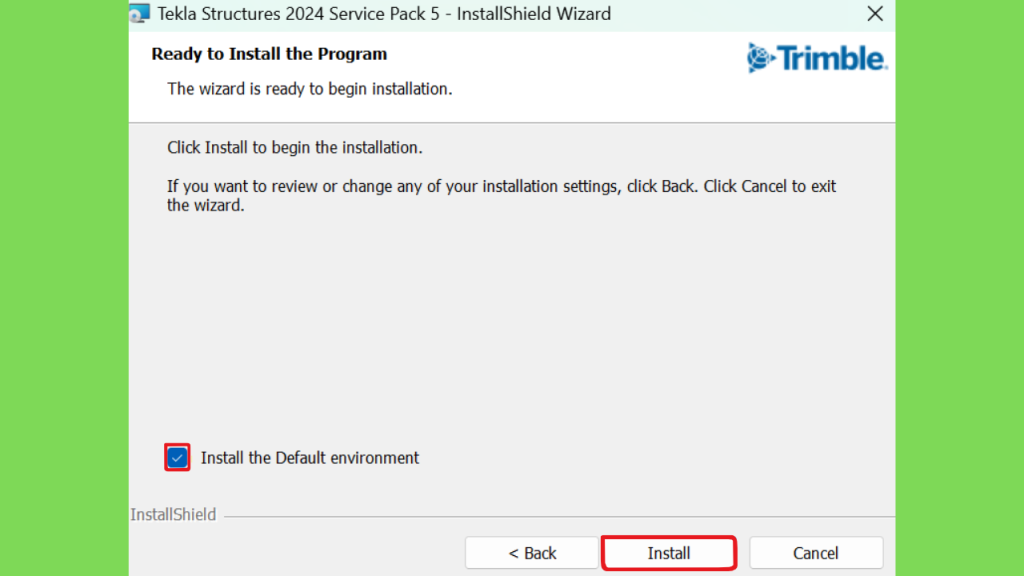1024x576 pixels.
Task: Click the Trimble wordmark text in the header
Action: tap(832, 58)
